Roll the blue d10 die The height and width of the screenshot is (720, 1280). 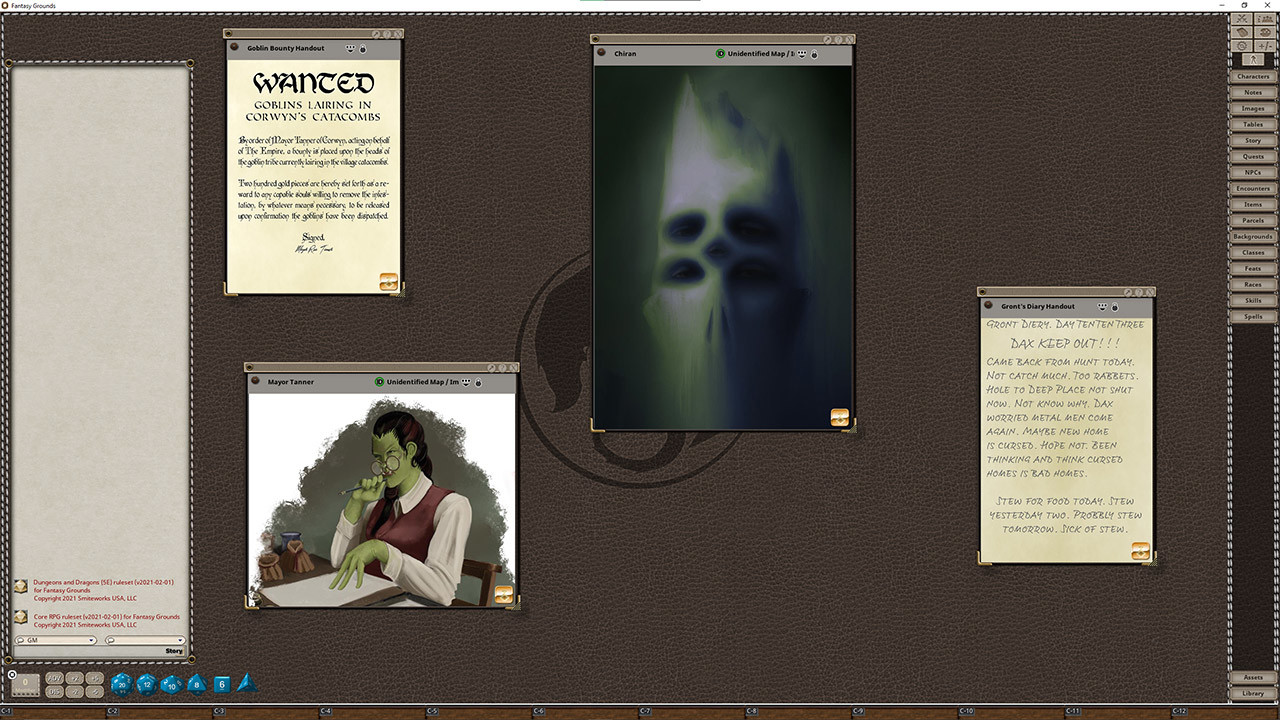[x=171, y=685]
